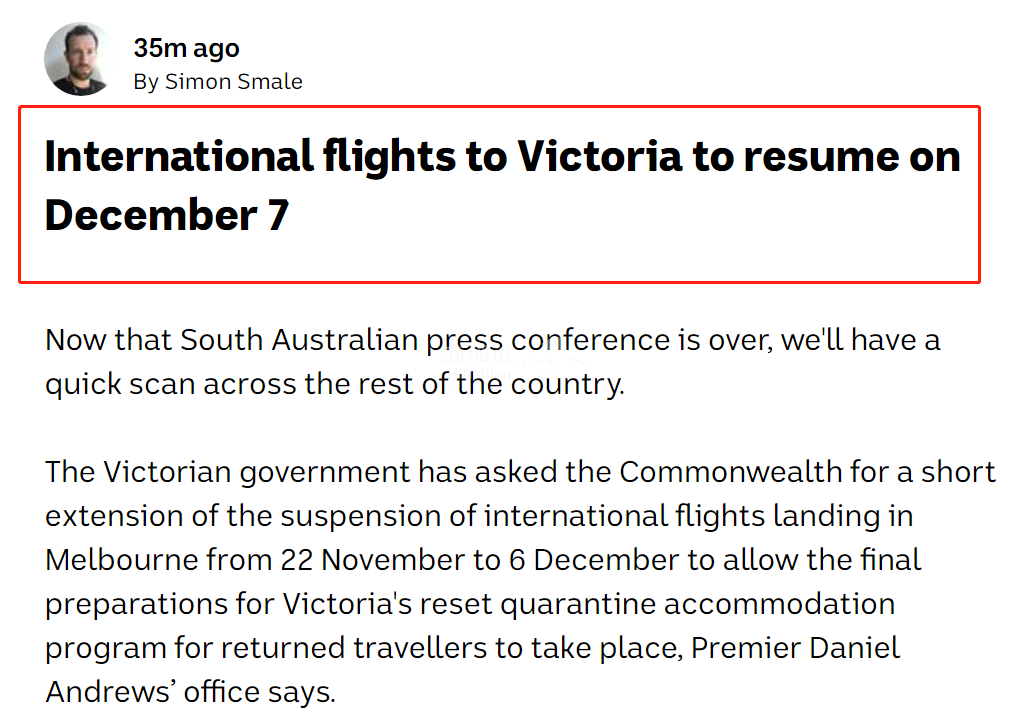The image size is (1033, 721).
Task: Click "December 7" in the headline
Action: (167, 215)
